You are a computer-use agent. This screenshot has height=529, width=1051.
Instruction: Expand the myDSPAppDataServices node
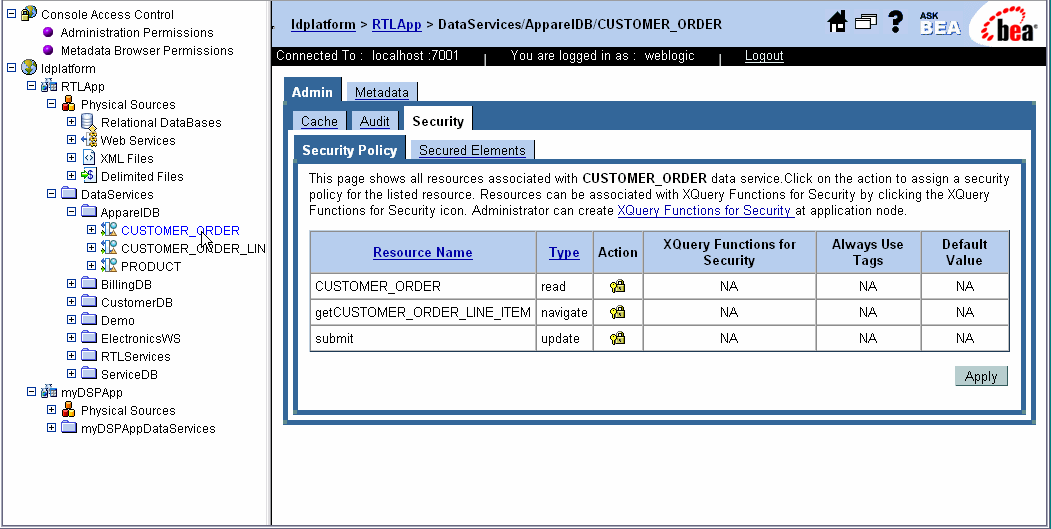[x=51, y=428]
